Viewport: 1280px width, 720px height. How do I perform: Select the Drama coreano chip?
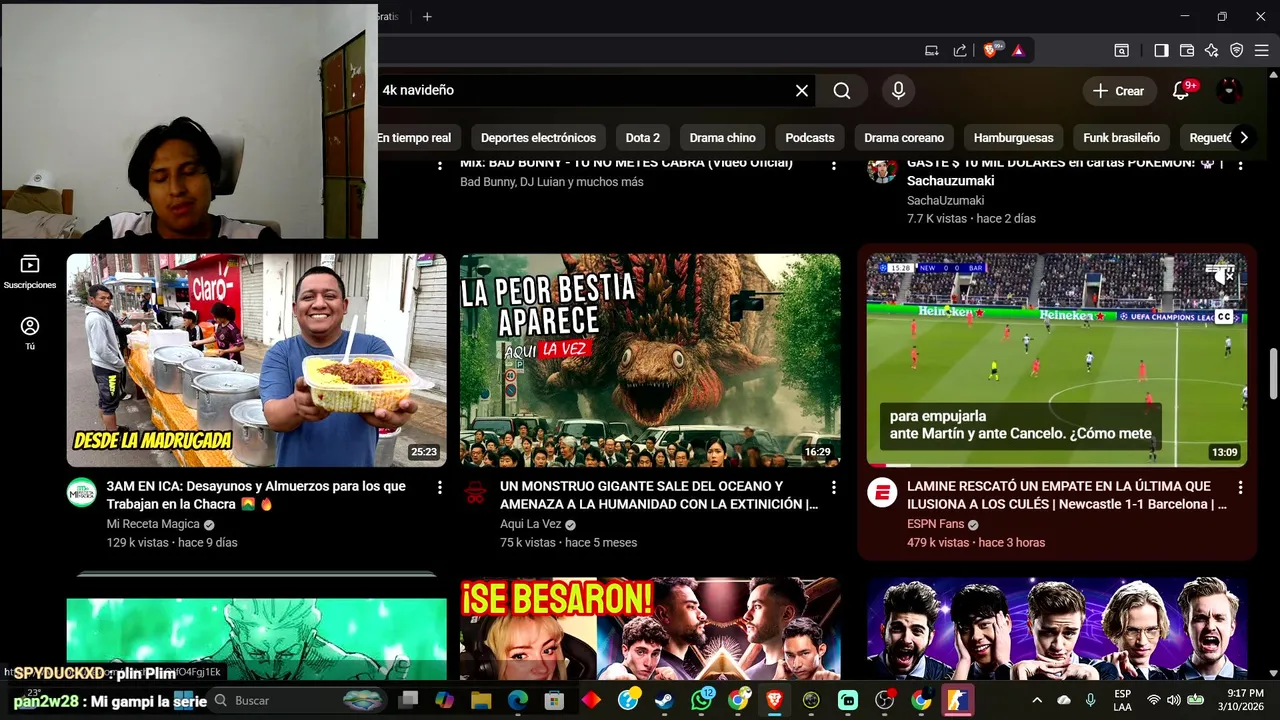(x=904, y=138)
